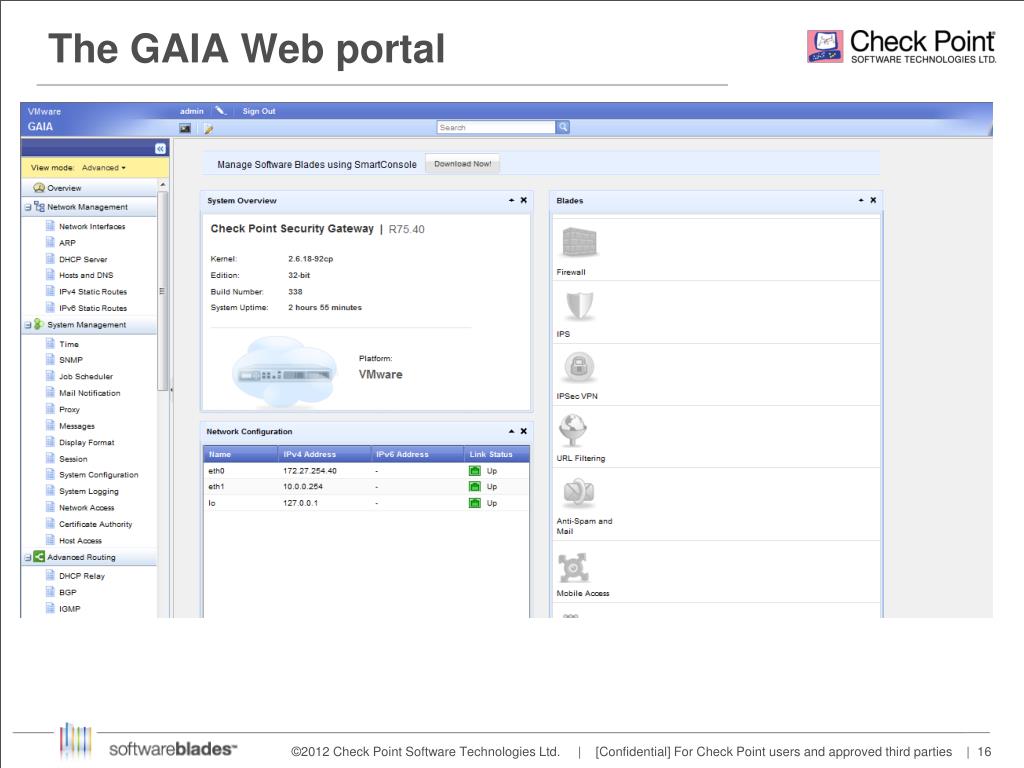This screenshot has width=1024, height=768.
Task: Select System Logging item
Action: (x=89, y=491)
